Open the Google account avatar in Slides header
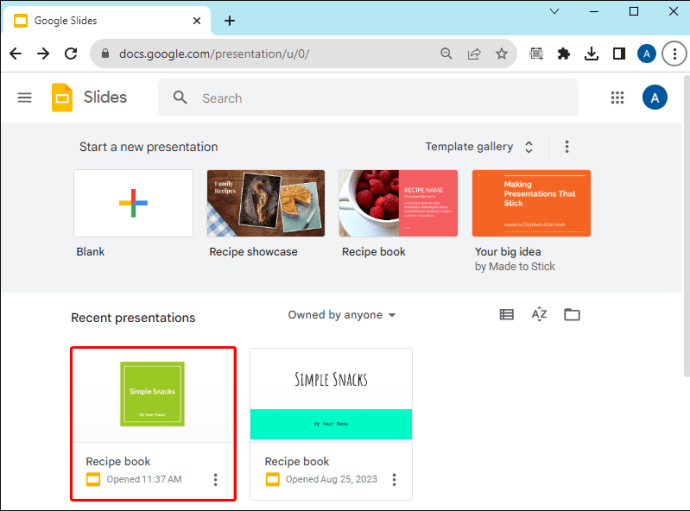The width and height of the screenshot is (690, 511). (655, 97)
